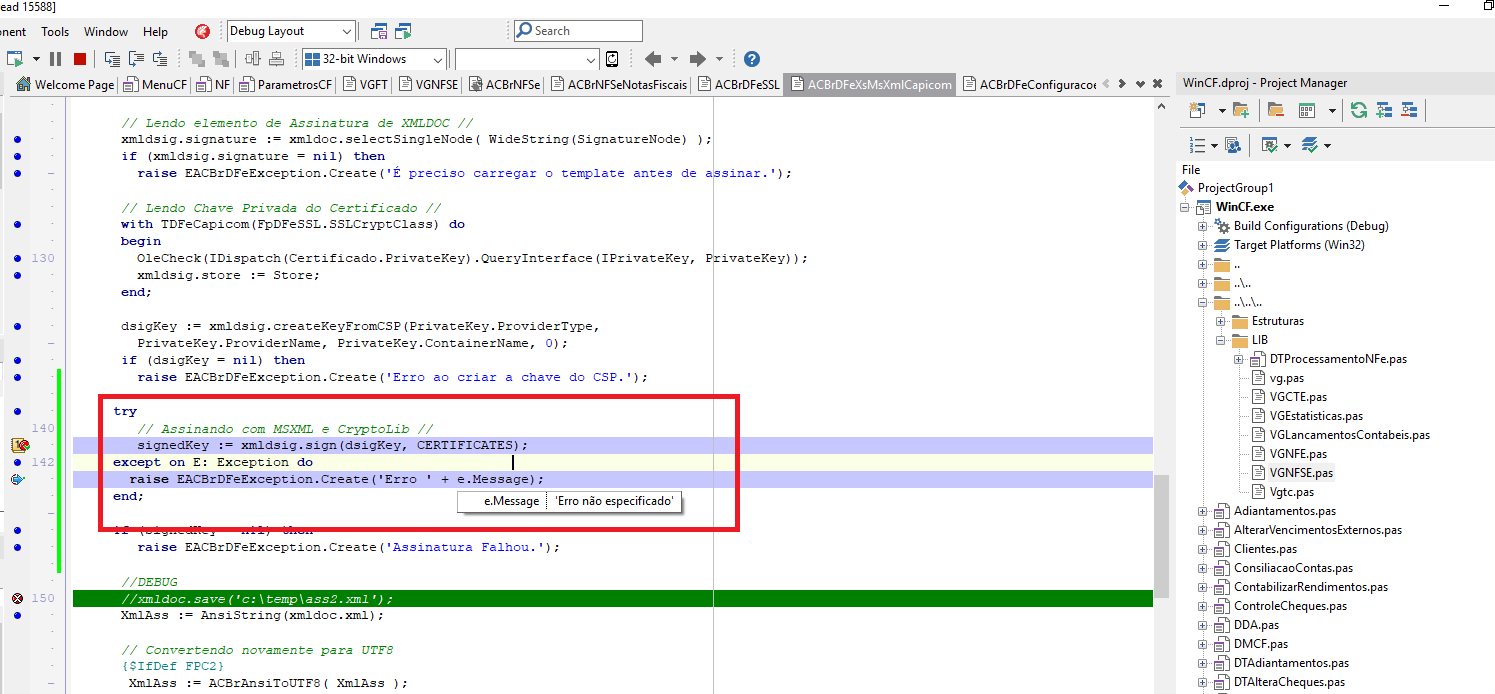The width and height of the screenshot is (1495, 694).
Task: Click the View grid icon in Project Manager
Action: click(x=1305, y=110)
